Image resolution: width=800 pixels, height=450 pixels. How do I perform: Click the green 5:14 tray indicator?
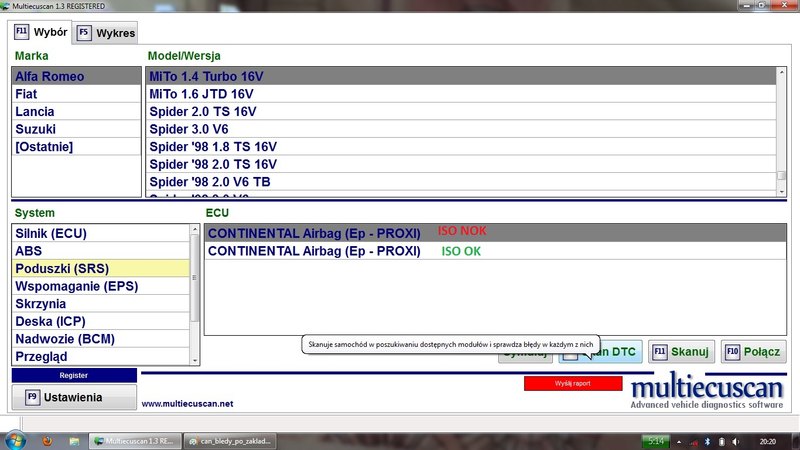(x=656, y=441)
